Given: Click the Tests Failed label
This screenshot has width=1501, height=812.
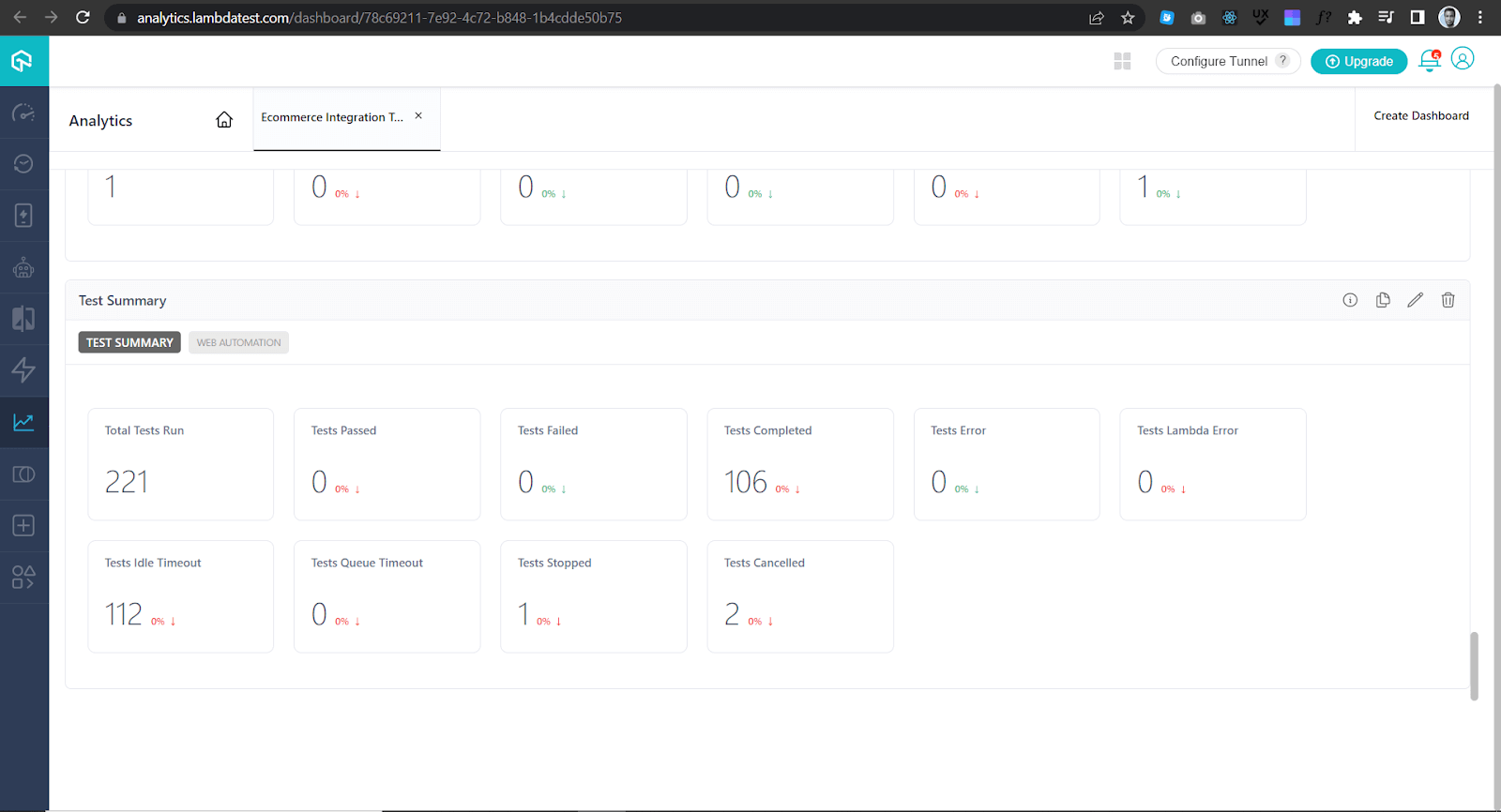Looking at the screenshot, I should click(548, 430).
